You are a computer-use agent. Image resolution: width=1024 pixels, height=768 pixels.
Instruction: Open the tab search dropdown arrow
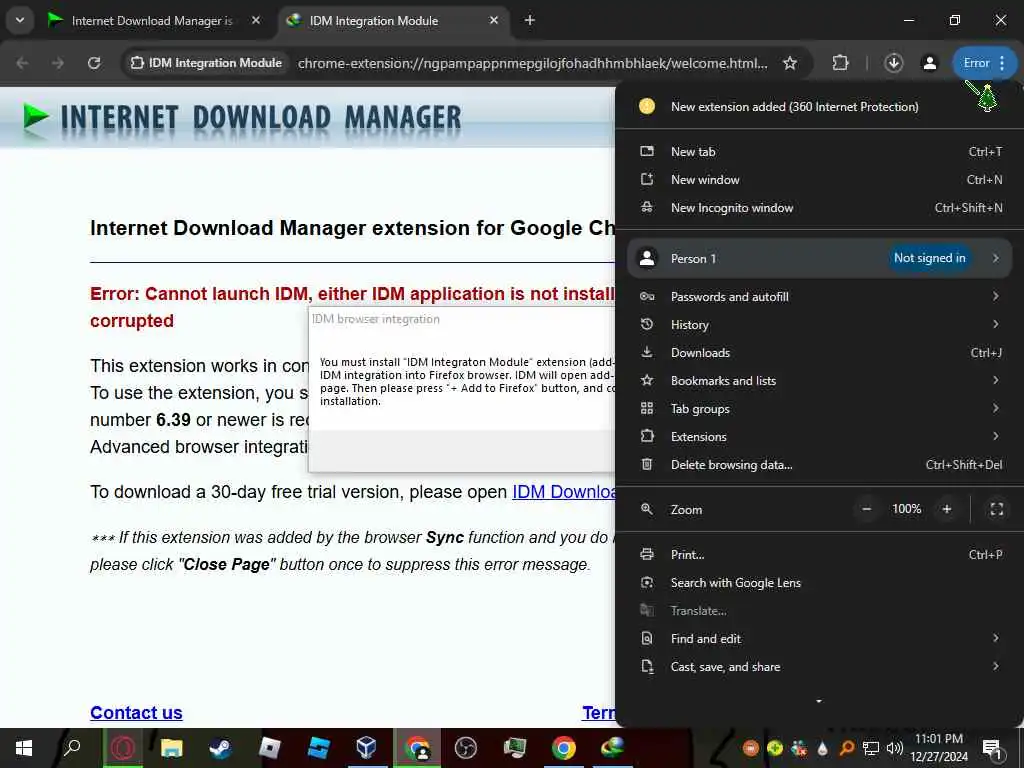(x=20, y=20)
